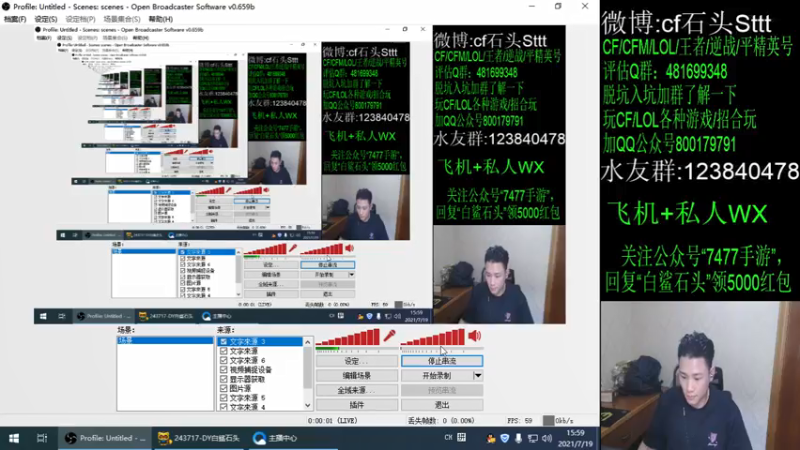Image resolution: width=800 pixels, height=450 pixels.
Task: Mute desktop audio via red speaker icon
Action: click(474, 335)
